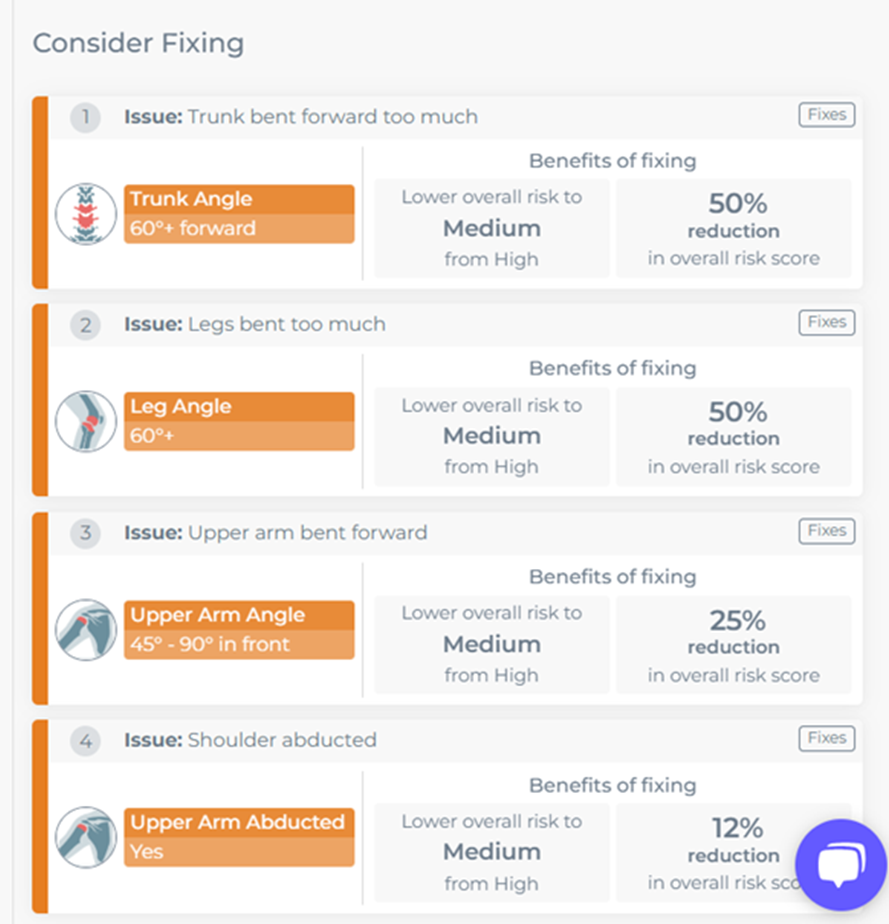Open Fixes for Upper arm bent forward

827,531
